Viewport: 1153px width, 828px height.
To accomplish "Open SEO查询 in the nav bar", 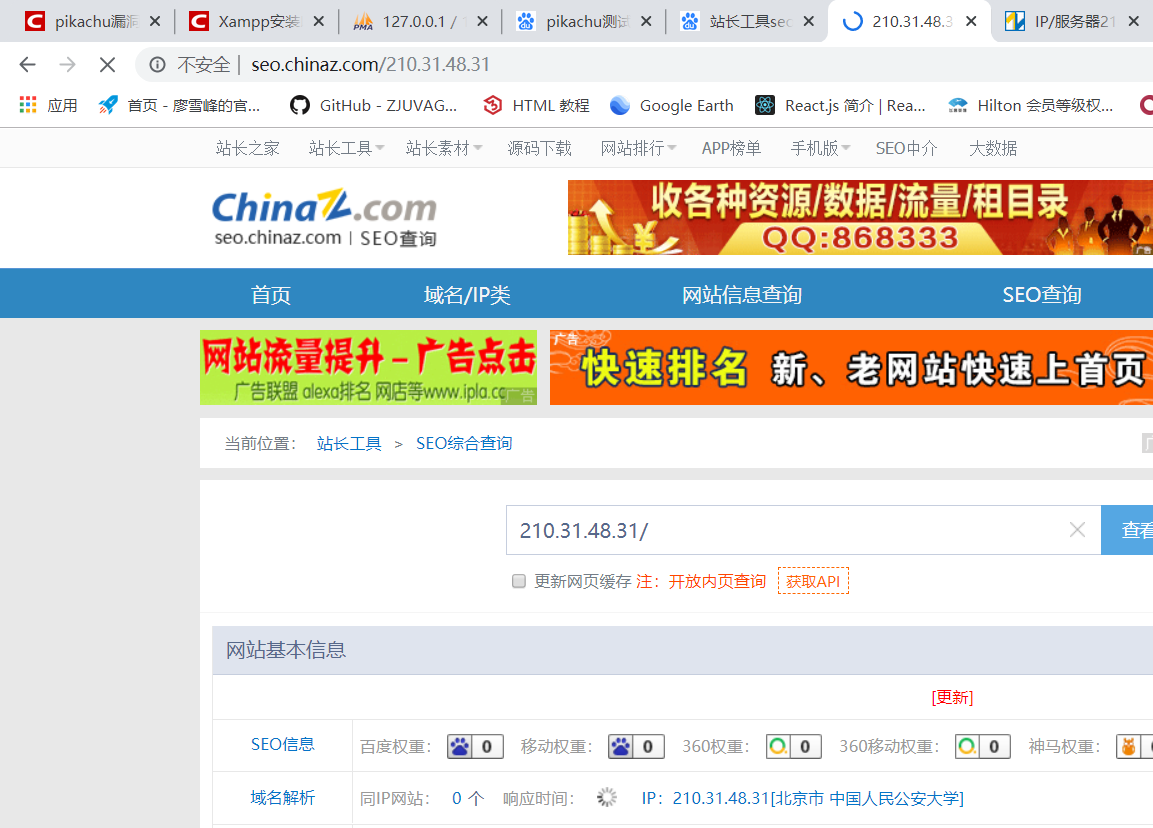I will [1042, 294].
